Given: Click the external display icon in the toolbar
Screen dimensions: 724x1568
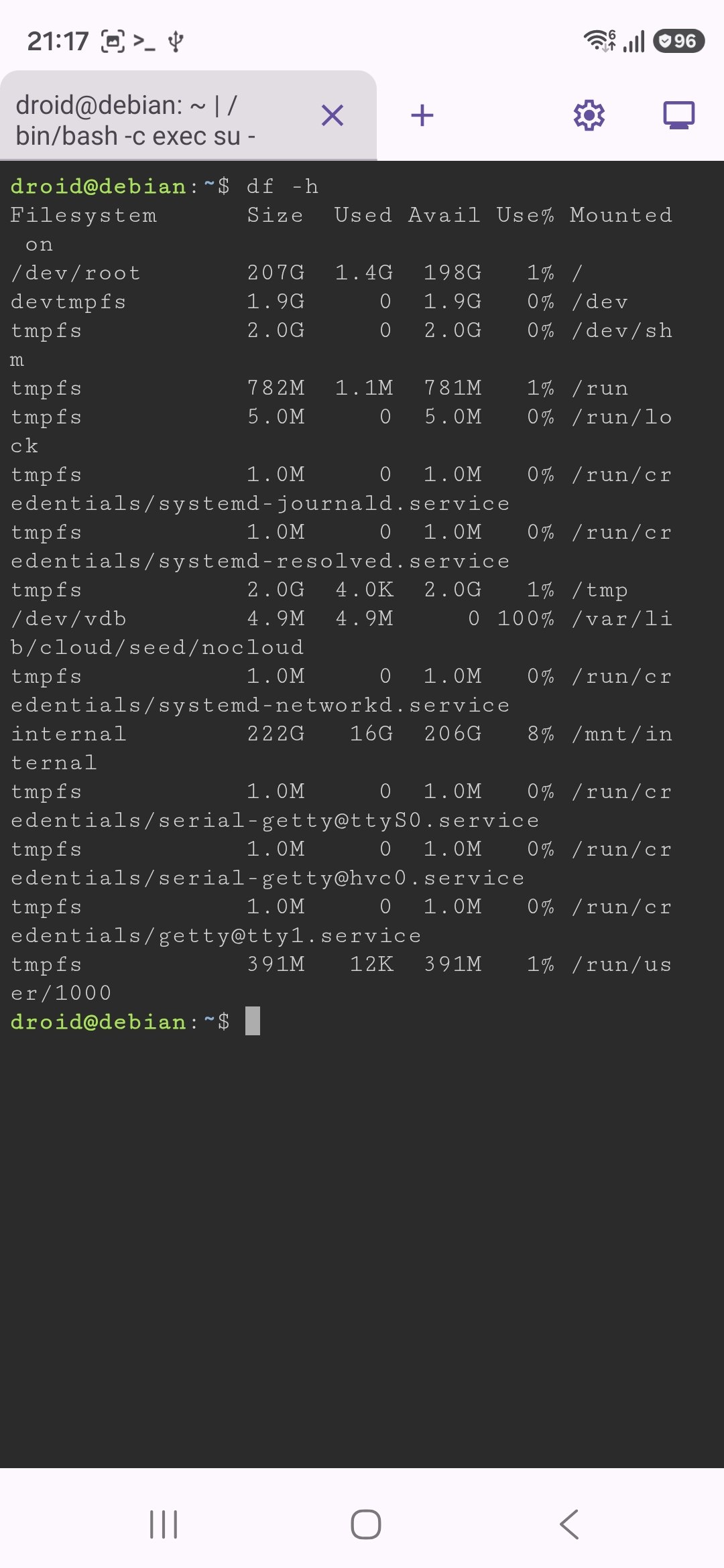Looking at the screenshot, I should (x=680, y=115).
